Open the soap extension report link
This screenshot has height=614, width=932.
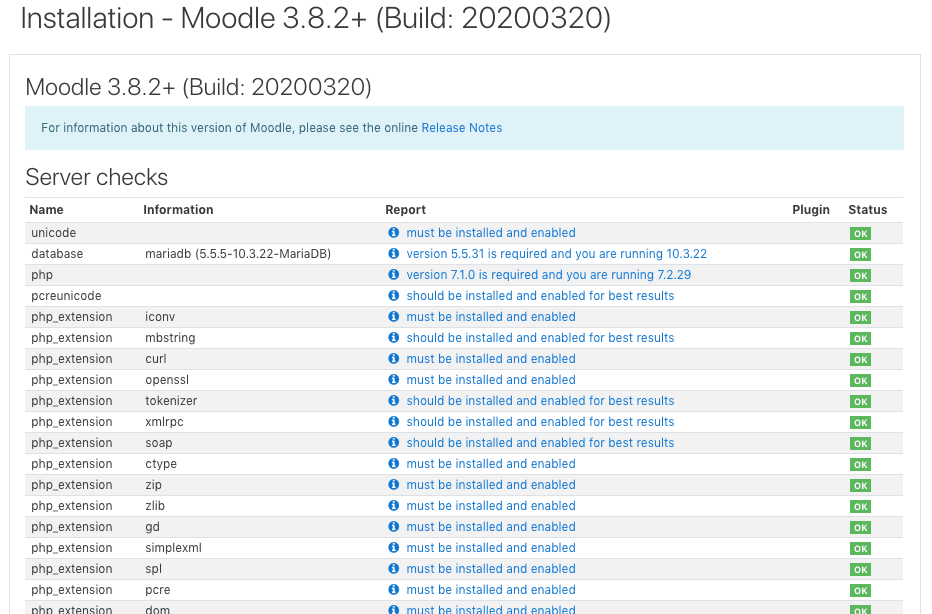(x=540, y=443)
